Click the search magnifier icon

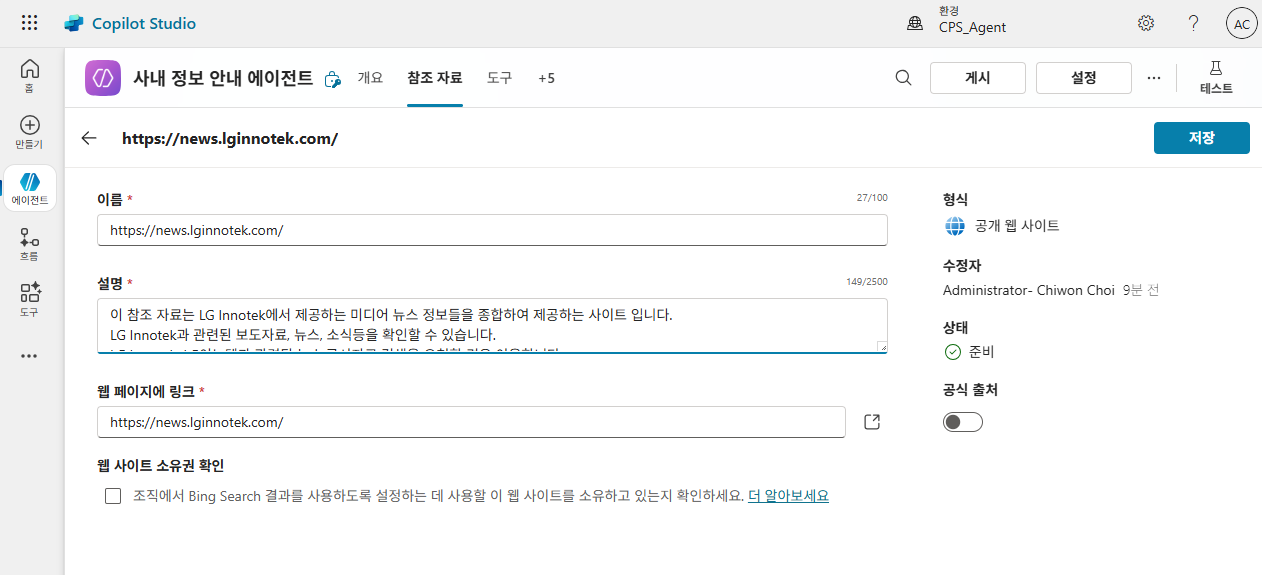(x=903, y=78)
